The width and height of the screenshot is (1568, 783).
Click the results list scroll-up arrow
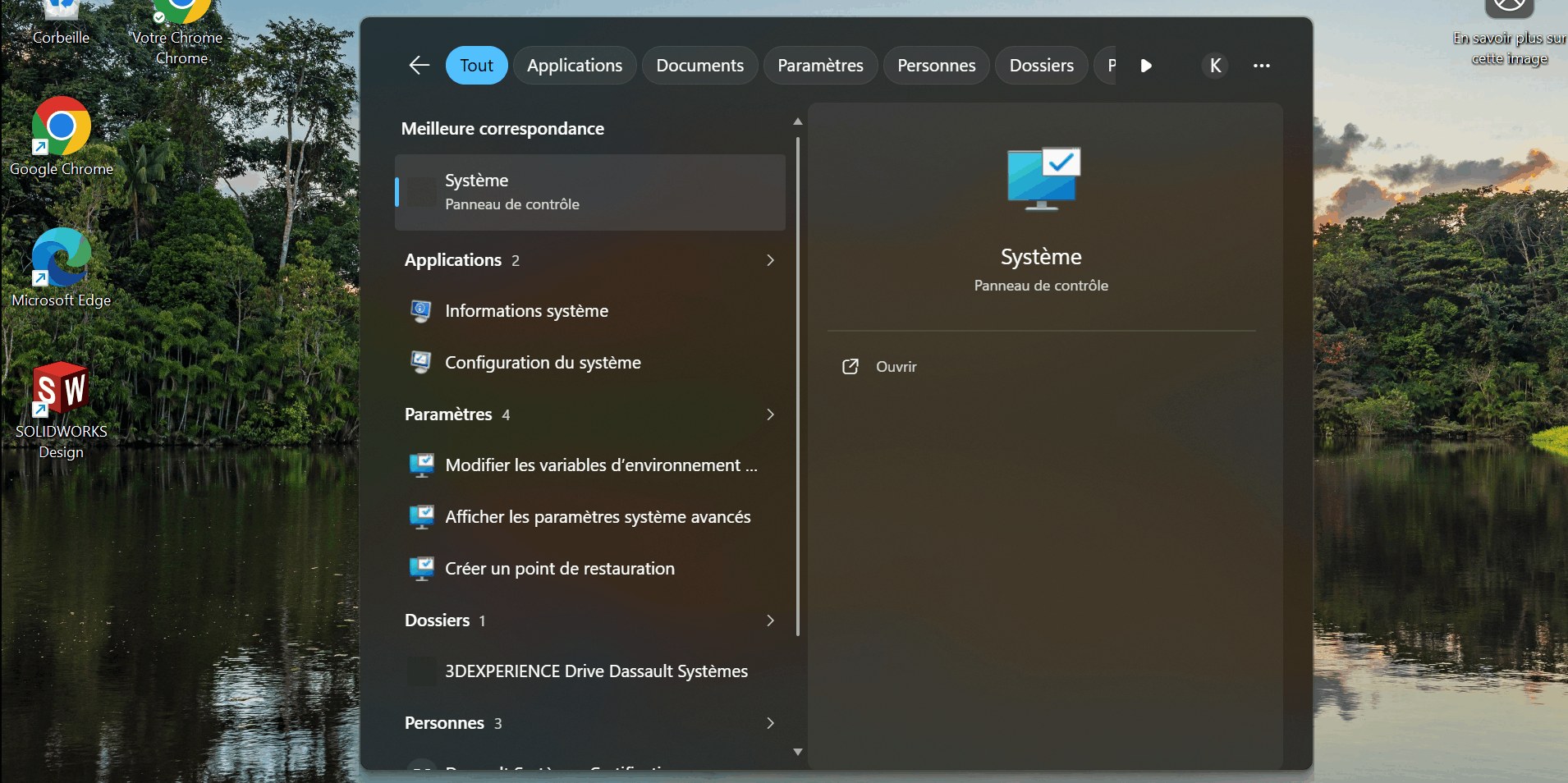[x=798, y=121]
